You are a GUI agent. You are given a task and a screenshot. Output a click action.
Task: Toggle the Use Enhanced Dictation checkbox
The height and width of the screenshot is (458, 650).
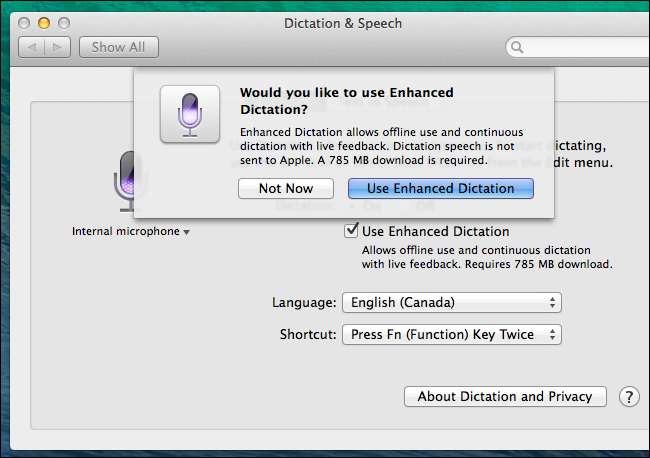351,230
